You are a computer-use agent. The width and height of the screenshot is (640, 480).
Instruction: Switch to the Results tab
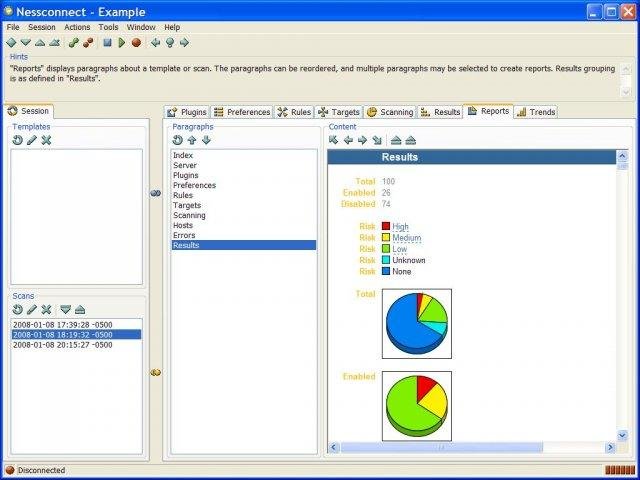pyautogui.click(x=440, y=112)
